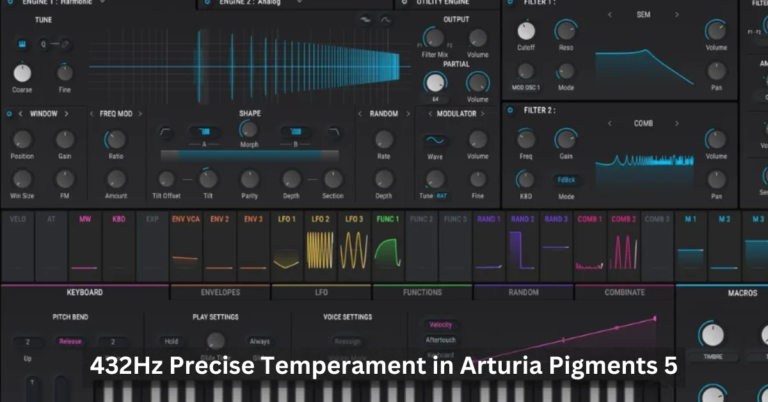The height and width of the screenshot is (402, 768).
Task: Click the Filter 1 Cutoff knob
Action: [526, 31]
